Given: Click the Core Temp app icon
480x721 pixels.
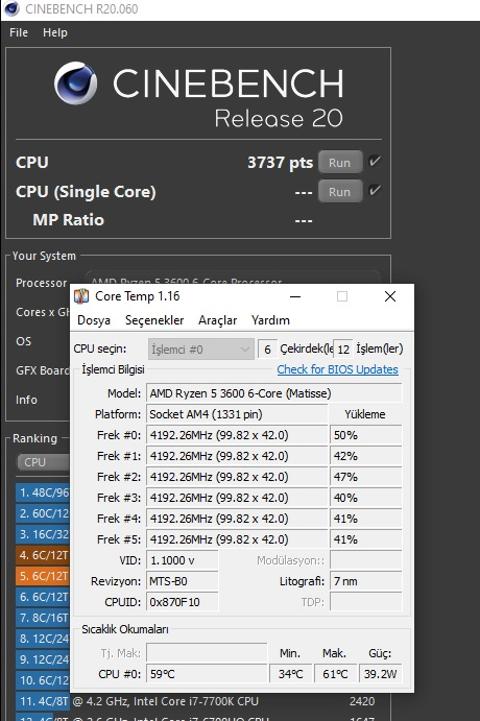Looking at the screenshot, I should 81,296.
